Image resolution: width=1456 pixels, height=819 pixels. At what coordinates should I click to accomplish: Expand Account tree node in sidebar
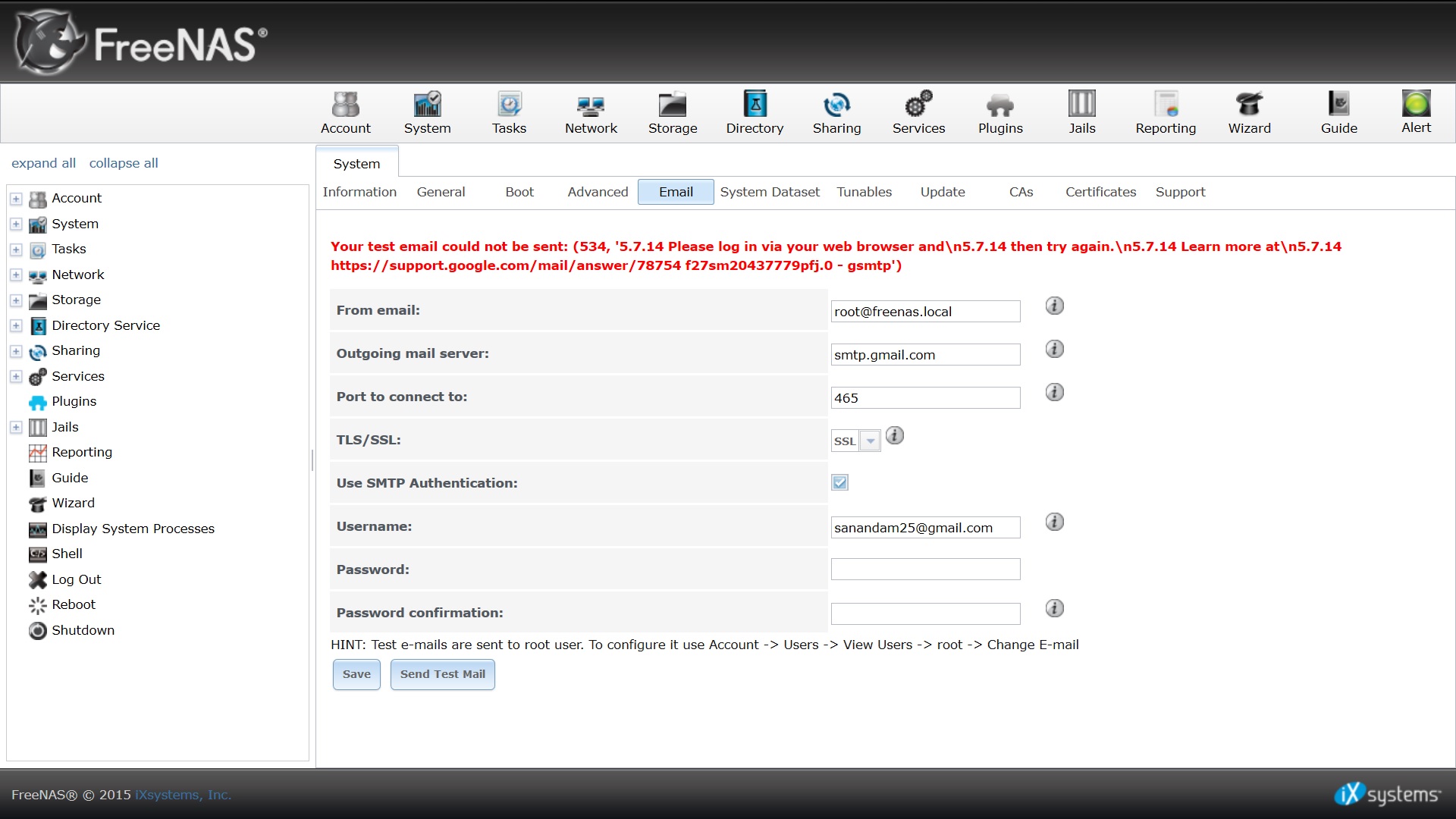[16, 199]
